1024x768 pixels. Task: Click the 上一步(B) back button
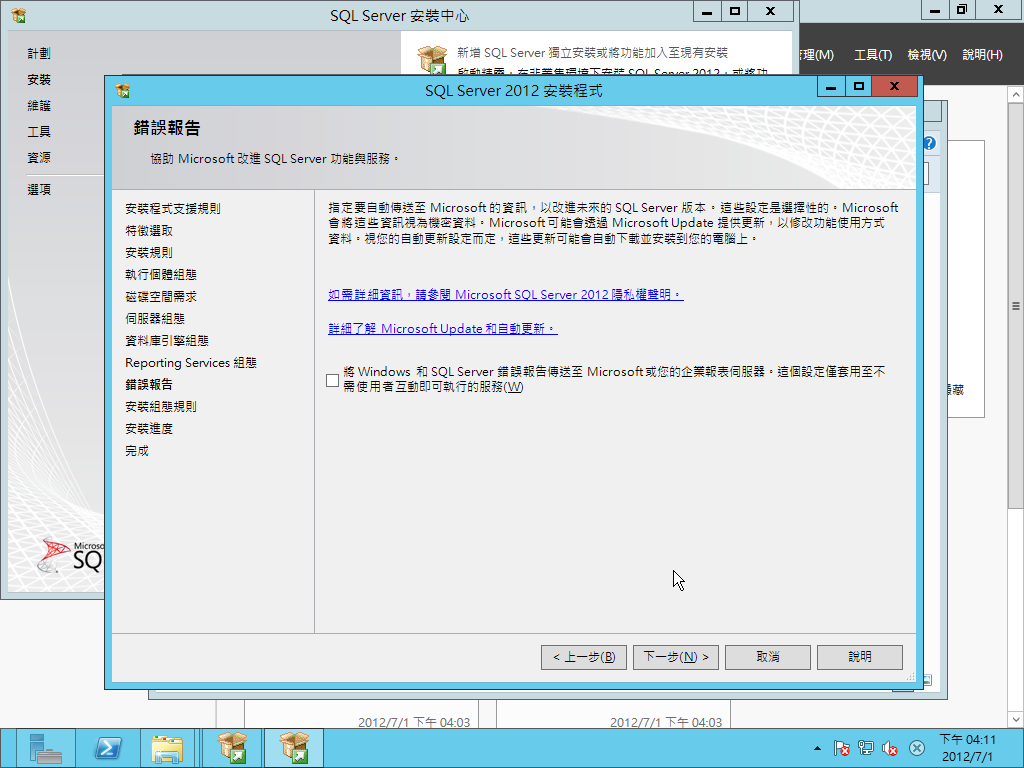click(x=584, y=657)
